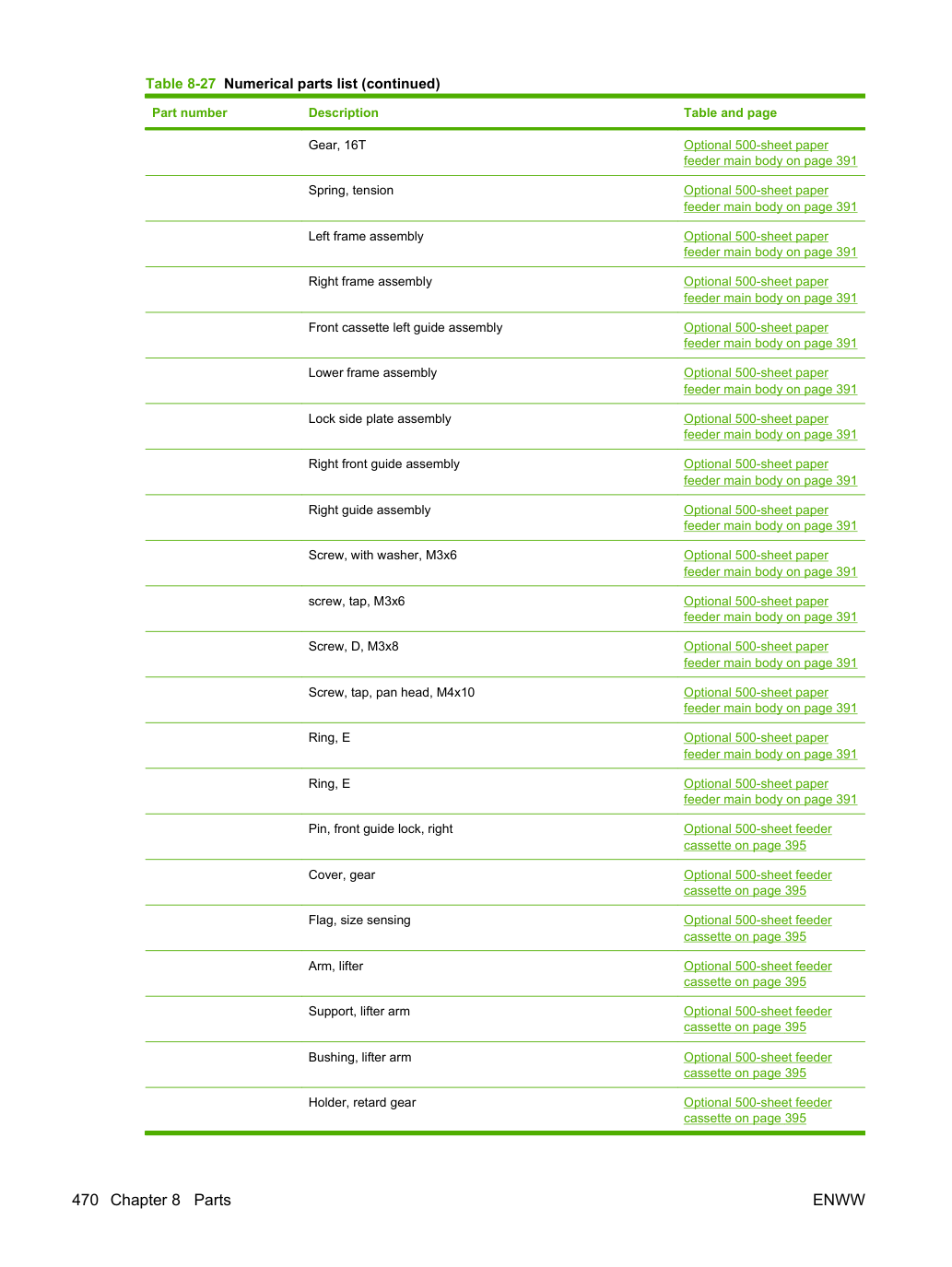Viewport: 952px width, 1267px height.
Task: Open the Cover, gear cassette link
Action: [758, 883]
